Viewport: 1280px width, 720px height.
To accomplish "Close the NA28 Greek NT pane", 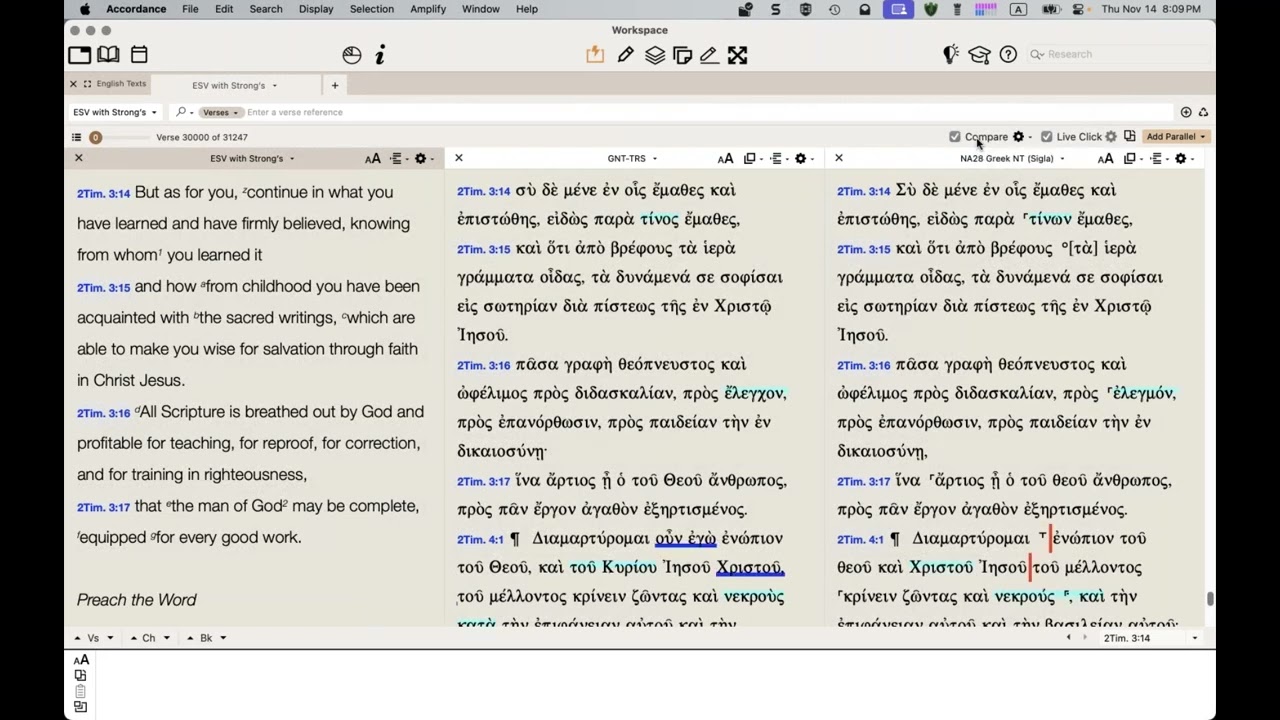I will (x=839, y=158).
